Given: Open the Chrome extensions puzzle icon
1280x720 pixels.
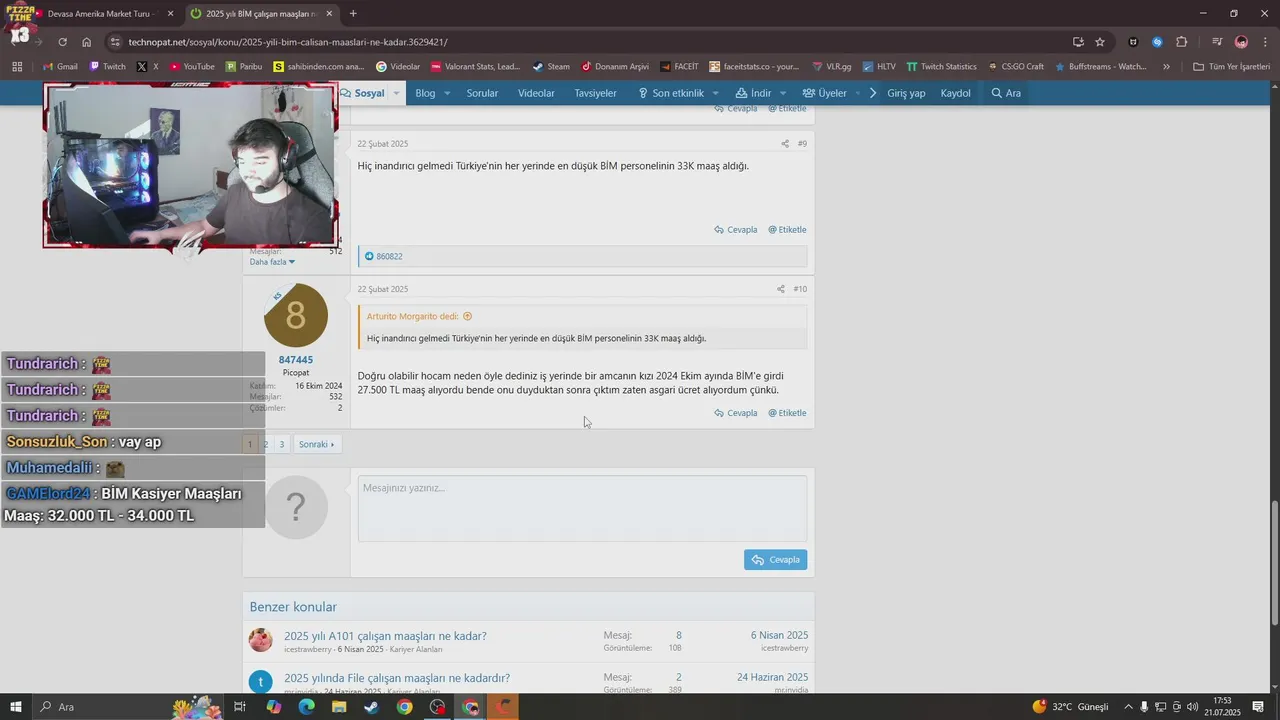Looking at the screenshot, I should coord(1182,42).
